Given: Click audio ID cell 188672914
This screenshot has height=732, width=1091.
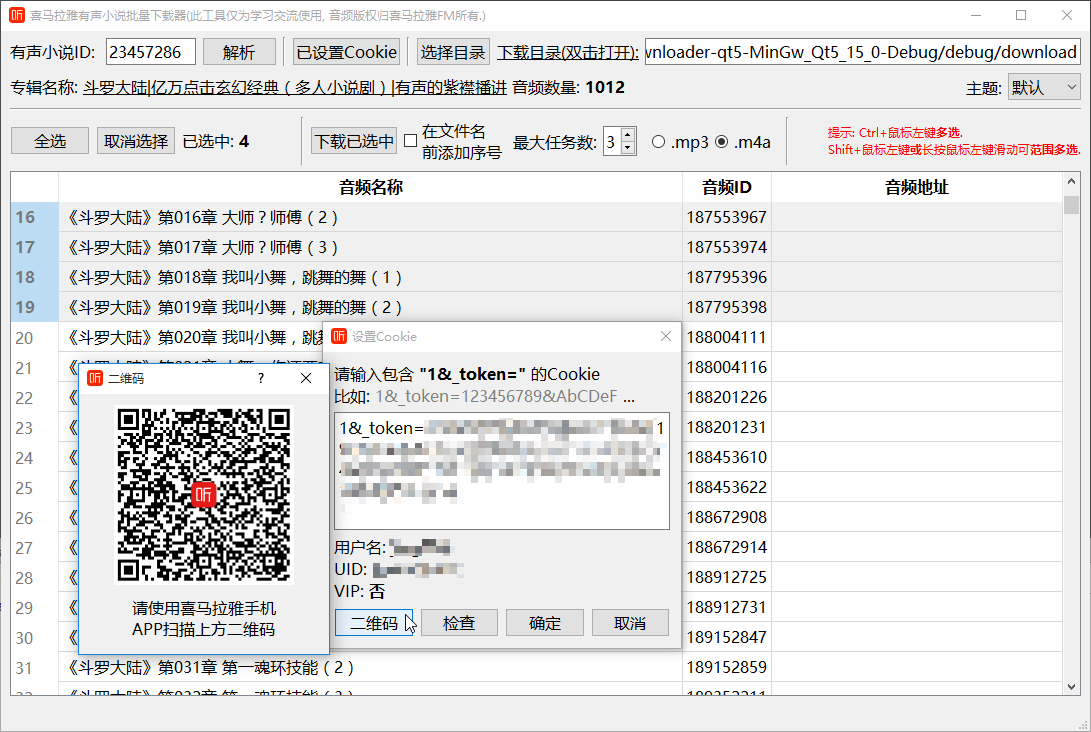Looking at the screenshot, I should click(x=726, y=548).
